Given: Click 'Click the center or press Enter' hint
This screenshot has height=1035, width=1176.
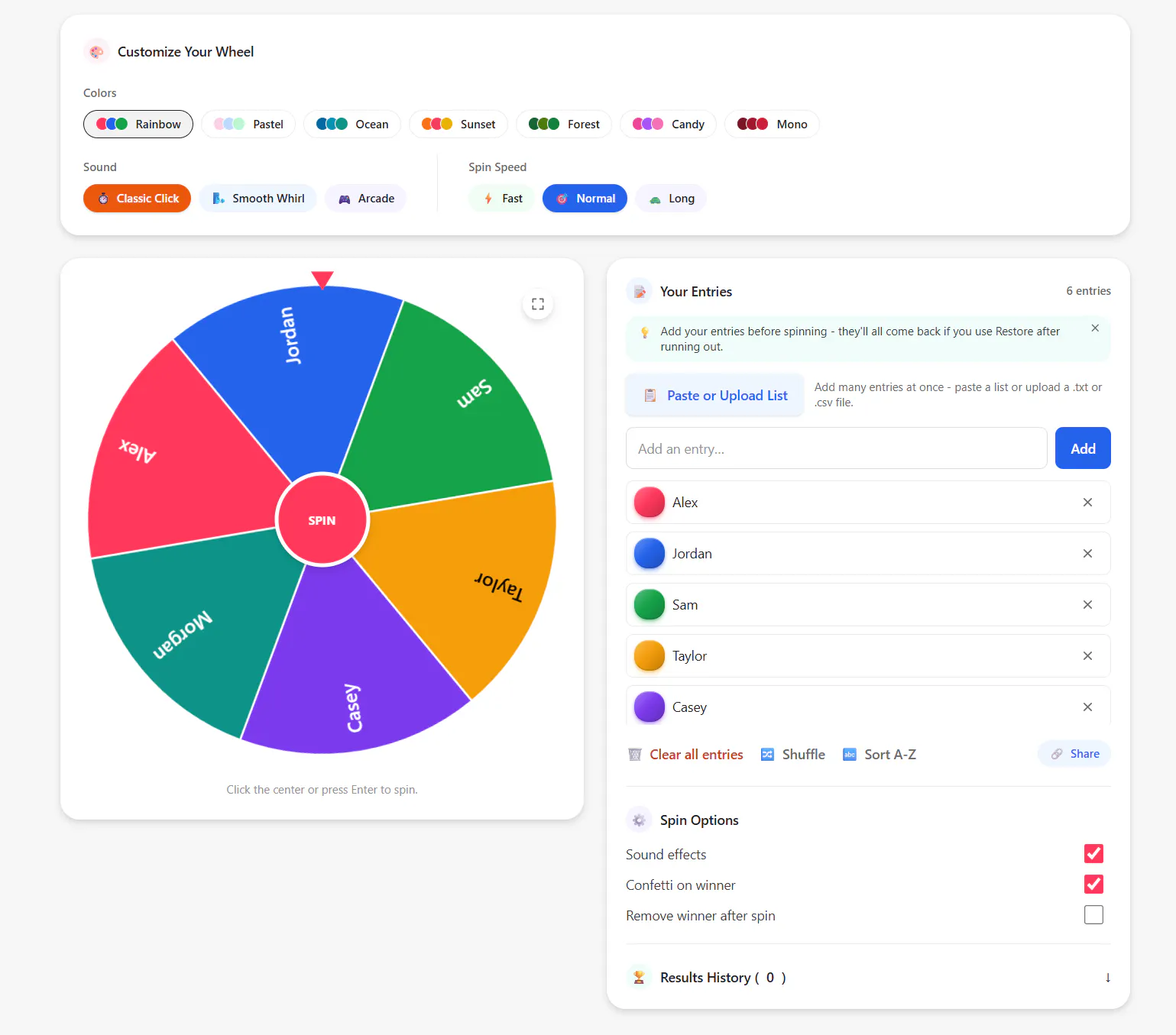Looking at the screenshot, I should click(x=322, y=790).
